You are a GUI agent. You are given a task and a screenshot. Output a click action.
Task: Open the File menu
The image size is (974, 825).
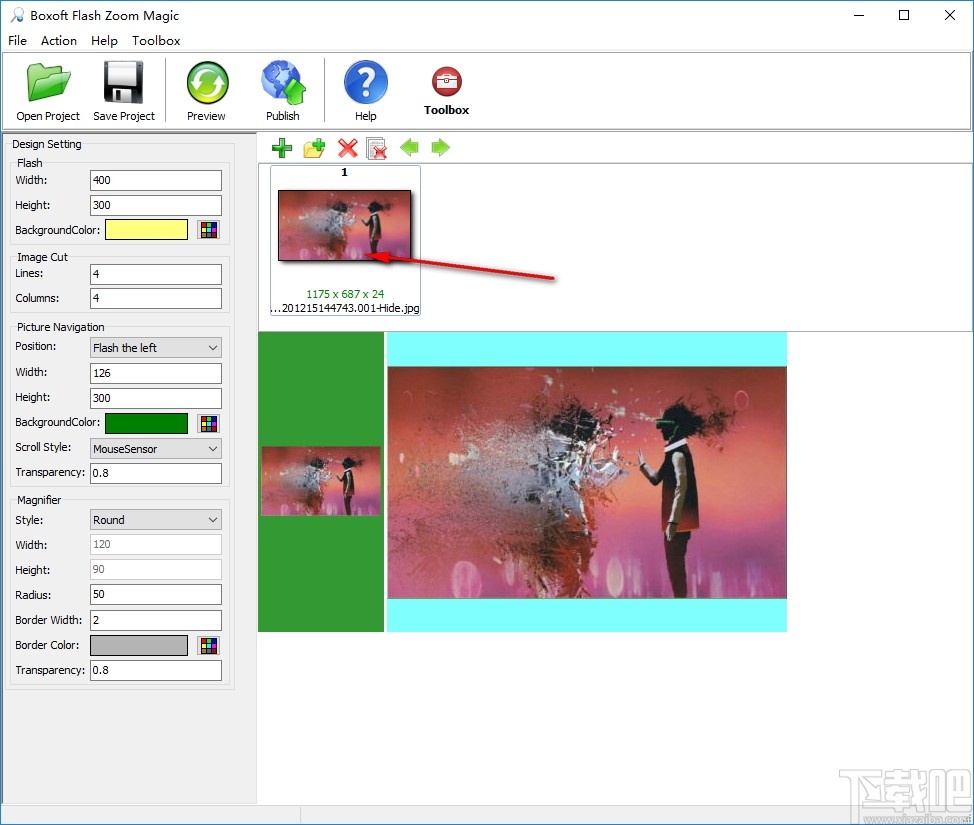[17, 41]
